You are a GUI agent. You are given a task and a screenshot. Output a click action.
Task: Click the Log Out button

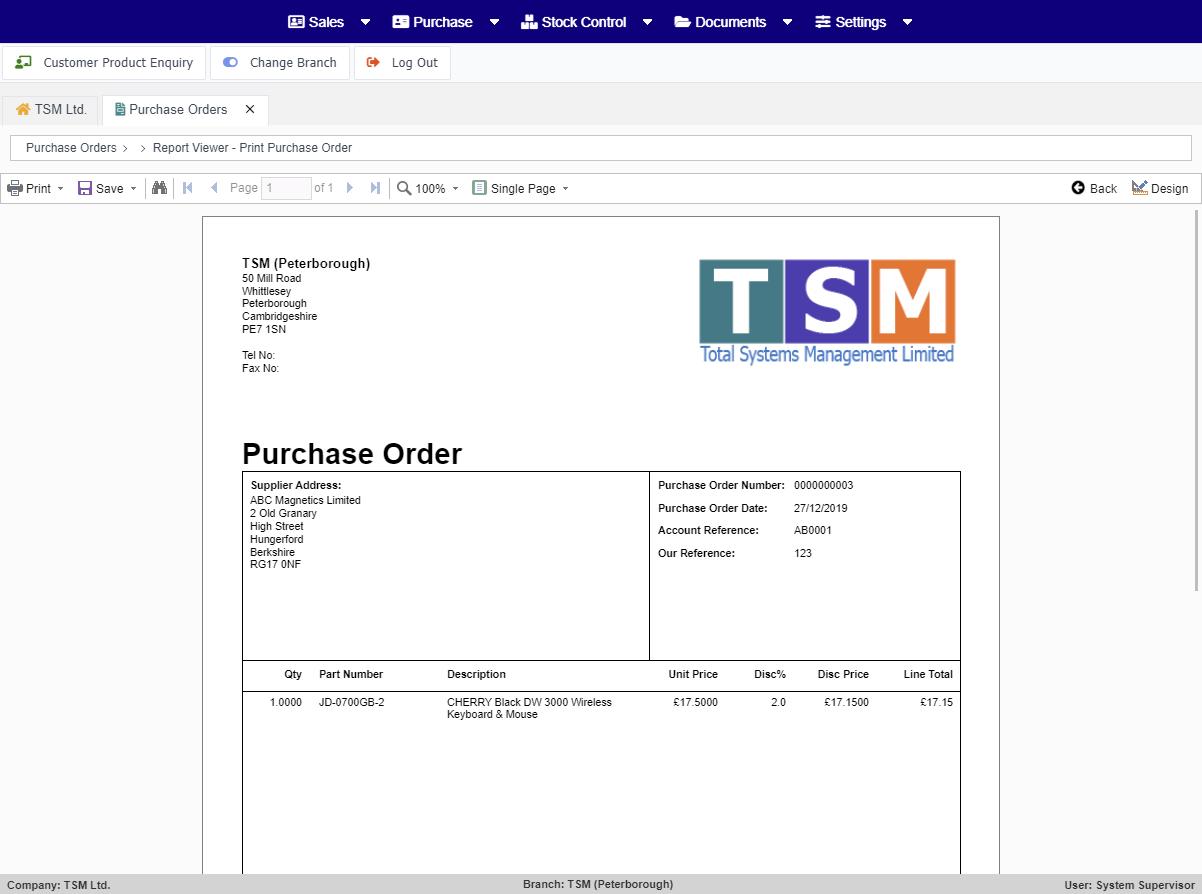coord(402,62)
